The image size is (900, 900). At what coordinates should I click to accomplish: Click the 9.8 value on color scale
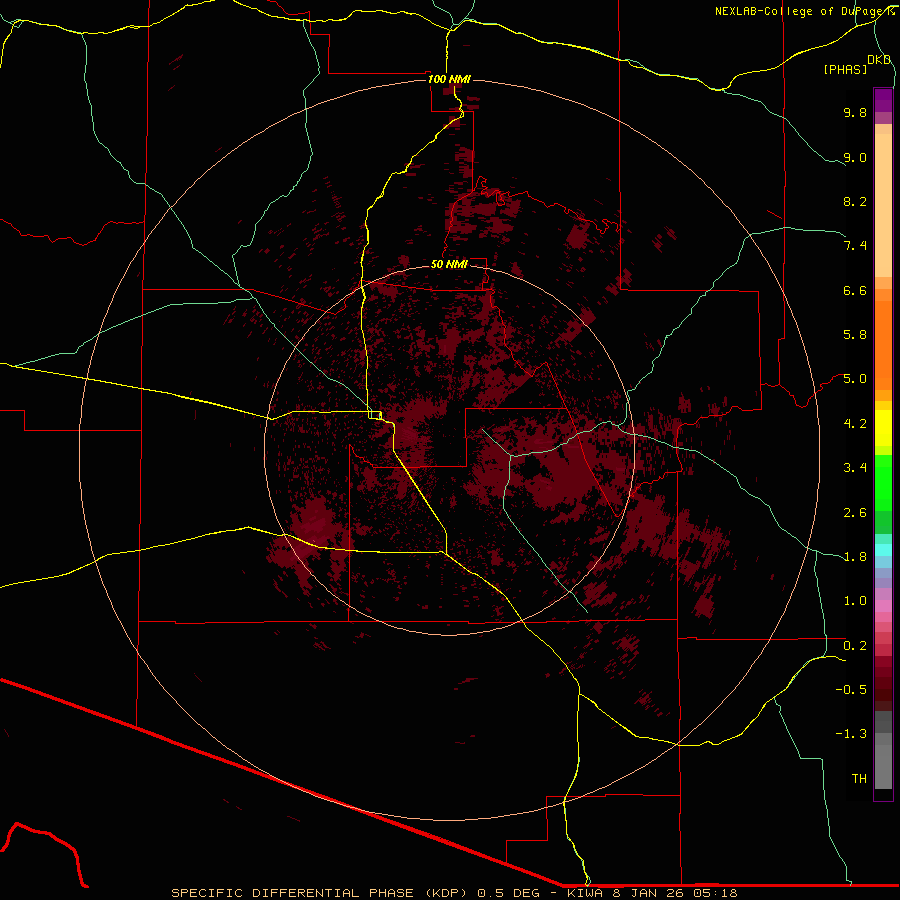click(855, 112)
